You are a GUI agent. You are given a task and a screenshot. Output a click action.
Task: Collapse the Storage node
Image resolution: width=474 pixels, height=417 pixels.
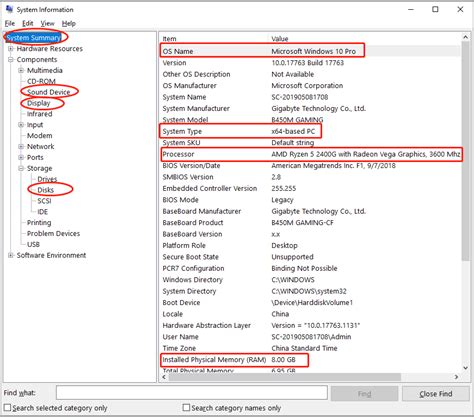click(x=21, y=168)
